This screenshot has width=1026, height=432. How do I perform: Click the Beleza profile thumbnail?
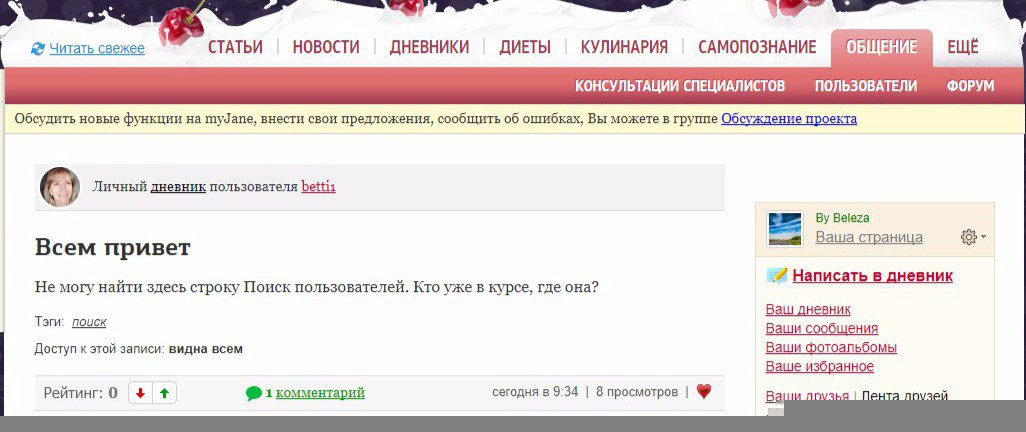click(785, 228)
